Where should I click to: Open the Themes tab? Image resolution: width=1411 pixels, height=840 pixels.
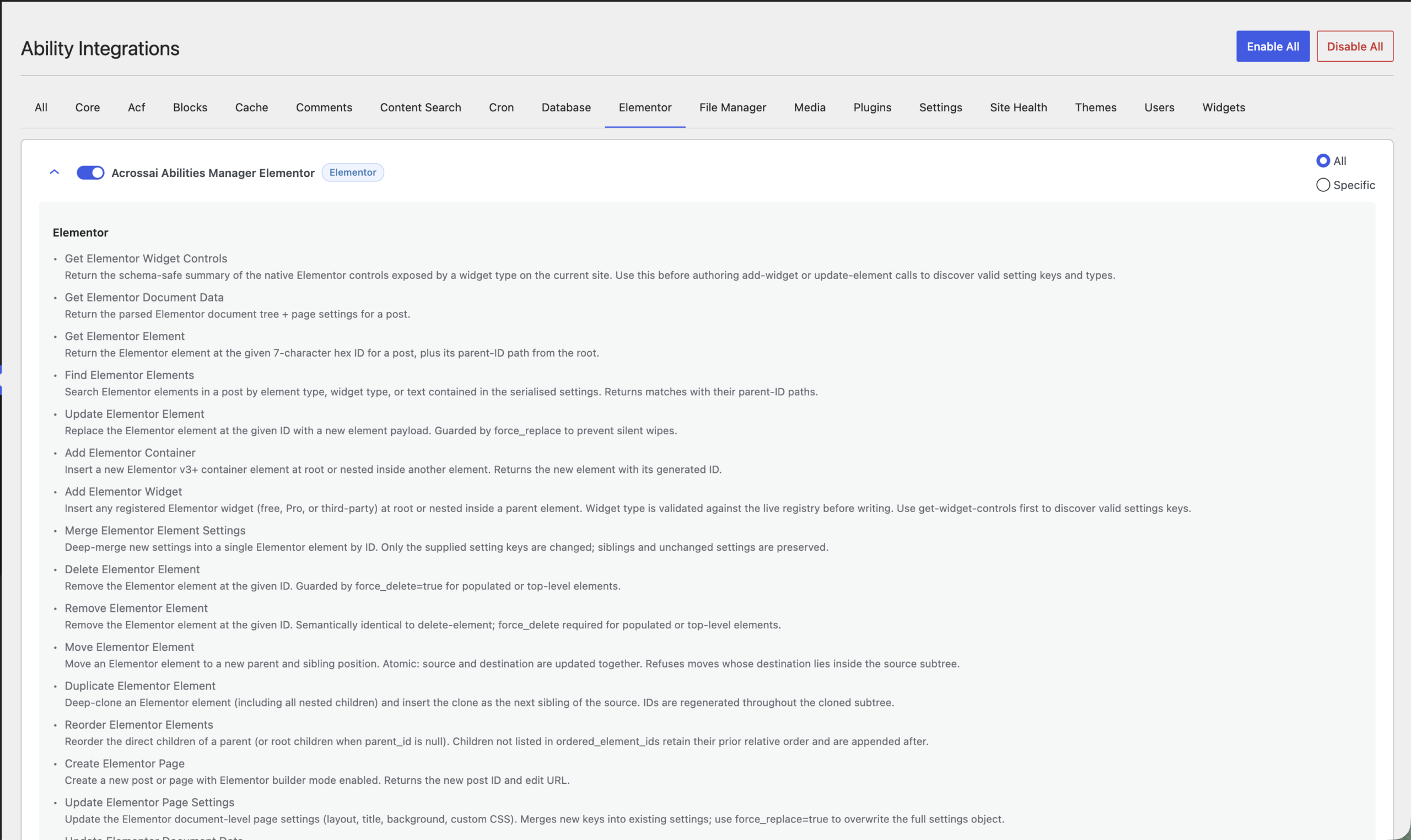tap(1095, 107)
